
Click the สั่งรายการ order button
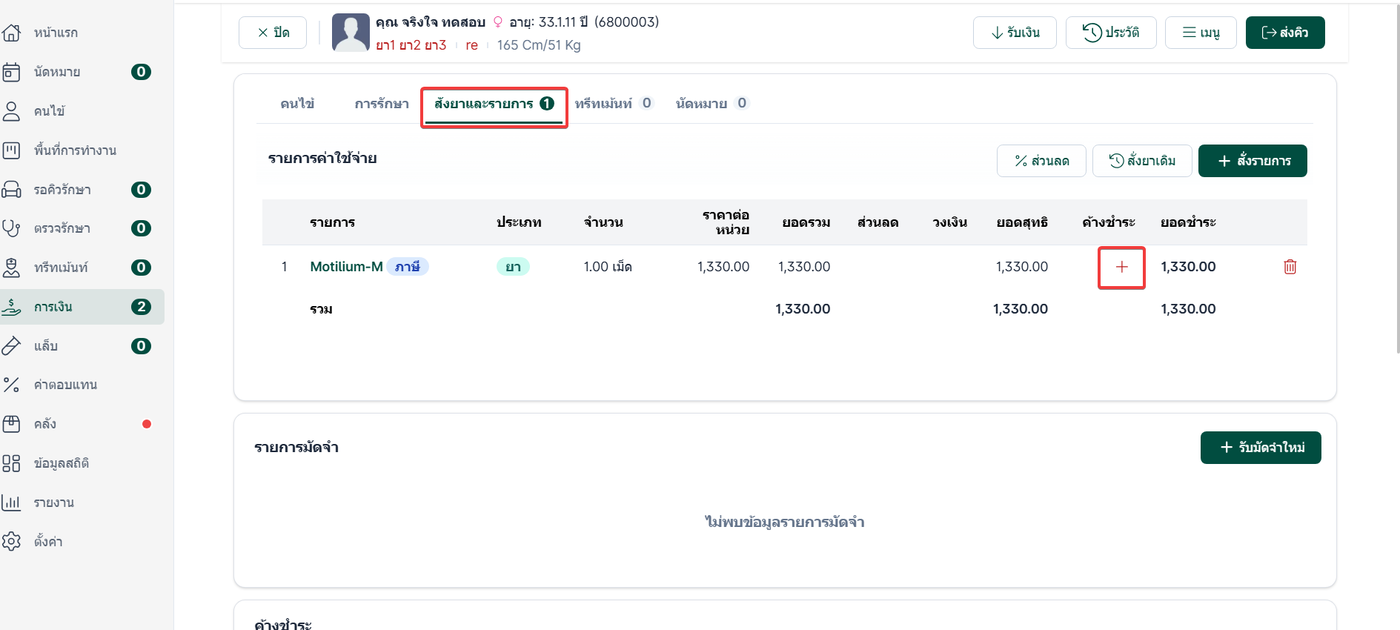point(1252,161)
